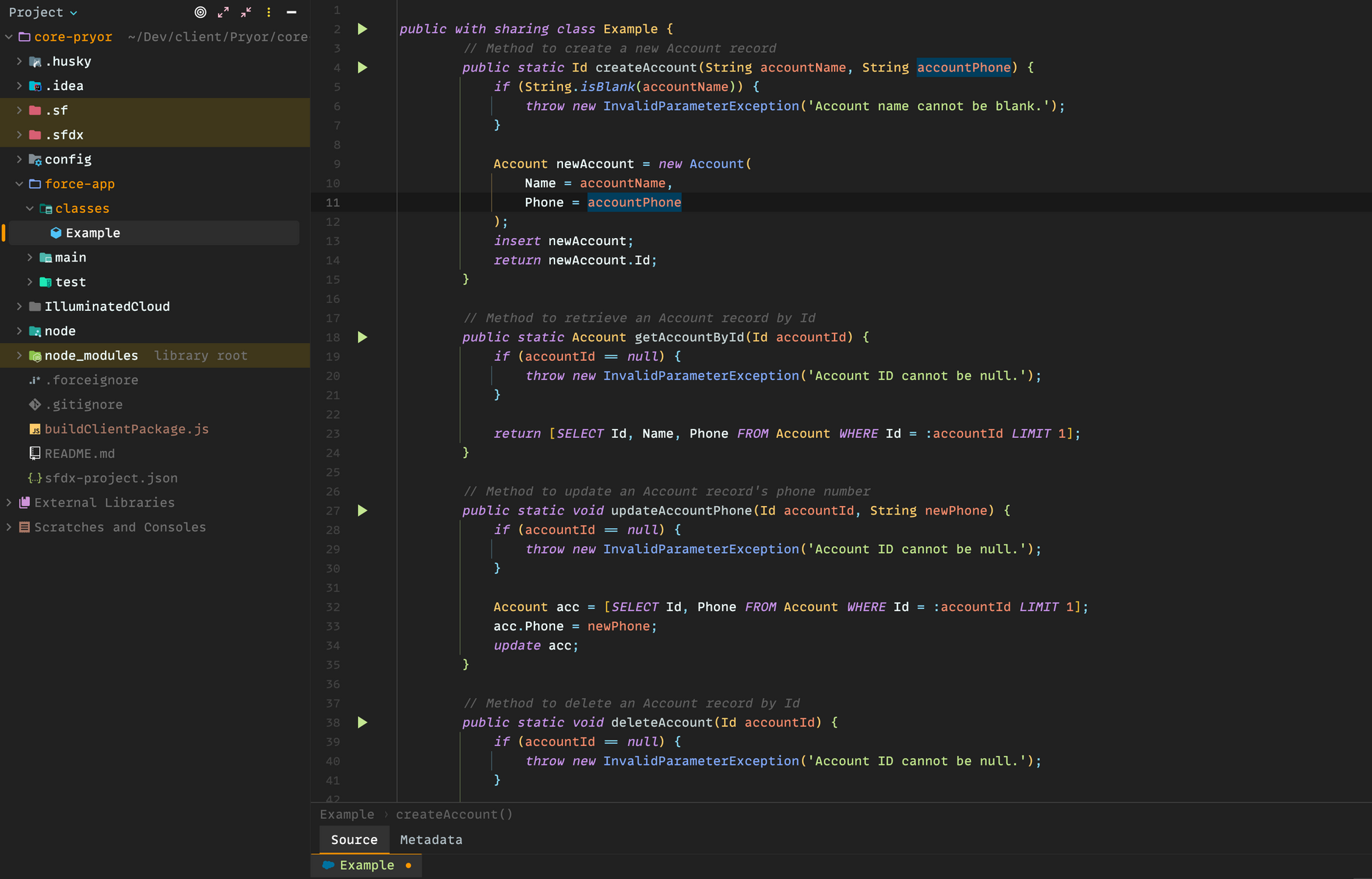Run the Example class via gutter play icon
The height and width of the screenshot is (879, 1372).
[x=362, y=29]
